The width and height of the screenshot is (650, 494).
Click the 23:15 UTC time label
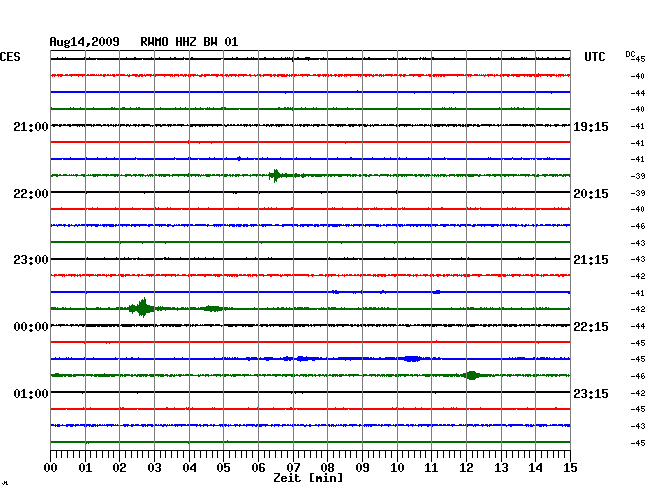pyautogui.click(x=591, y=393)
